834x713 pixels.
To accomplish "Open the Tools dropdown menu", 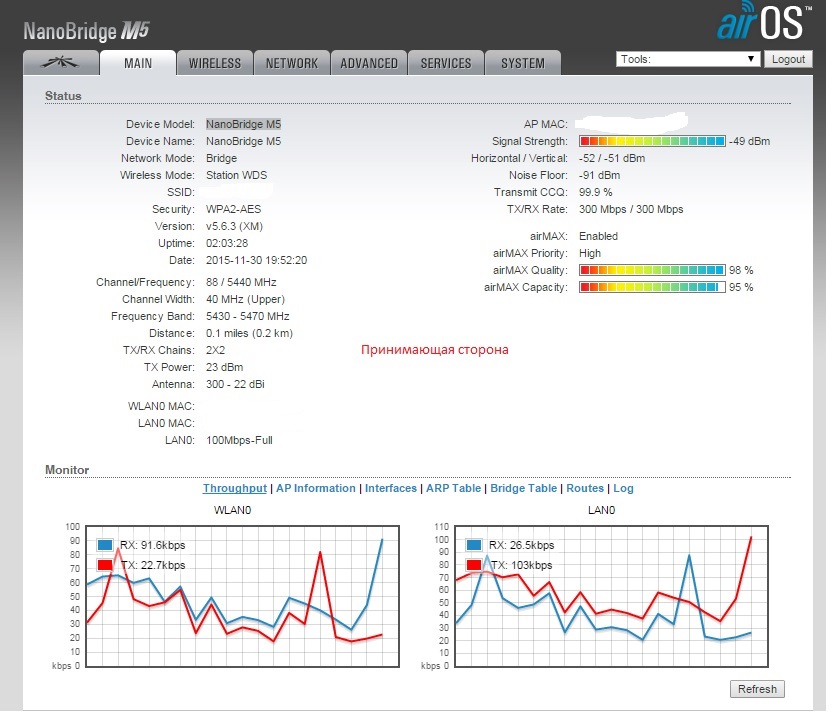I will pyautogui.click(x=689, y=59).
